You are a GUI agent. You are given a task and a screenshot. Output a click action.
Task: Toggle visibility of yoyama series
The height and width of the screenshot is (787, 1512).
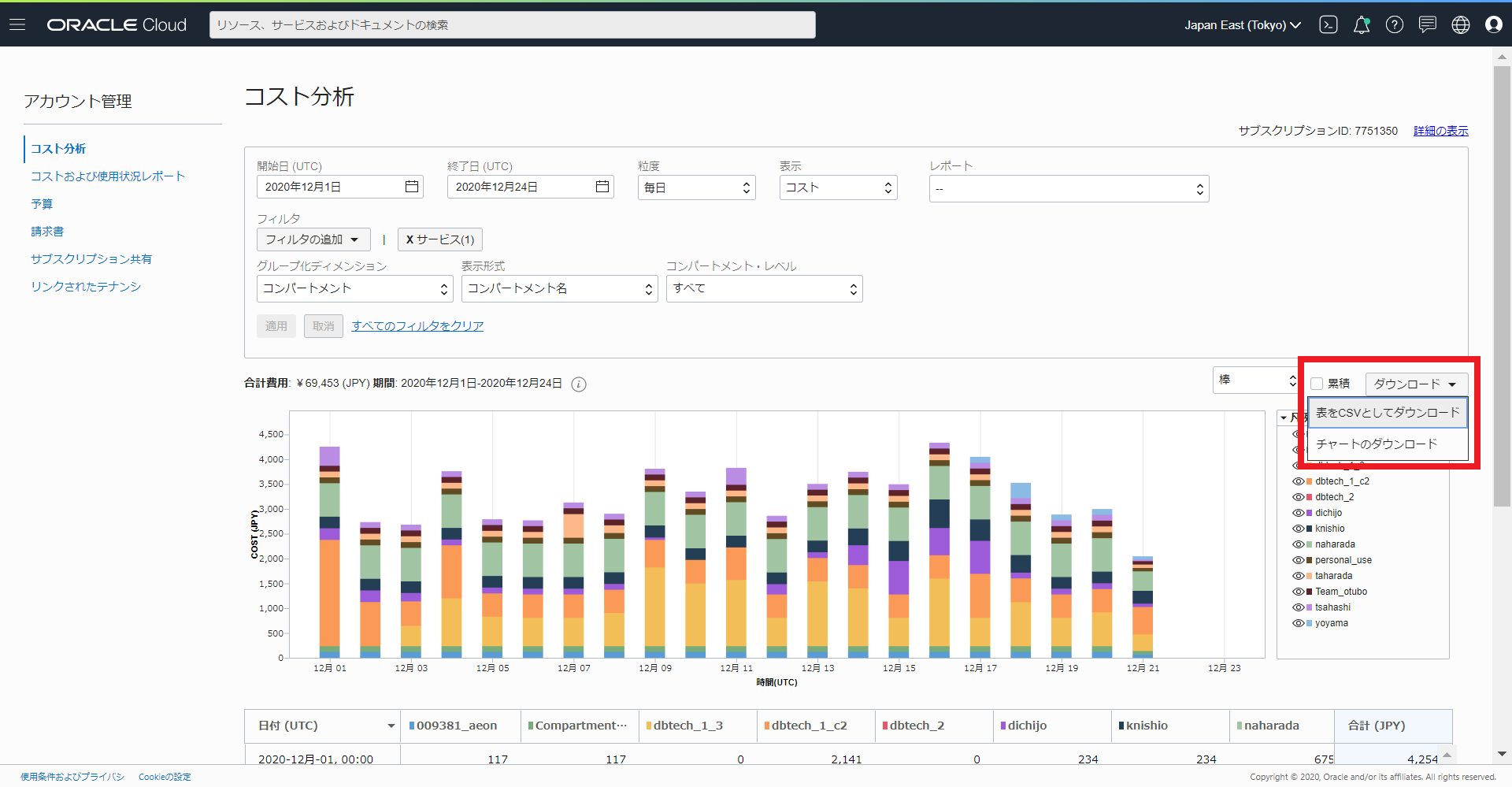coord(1298,623)
